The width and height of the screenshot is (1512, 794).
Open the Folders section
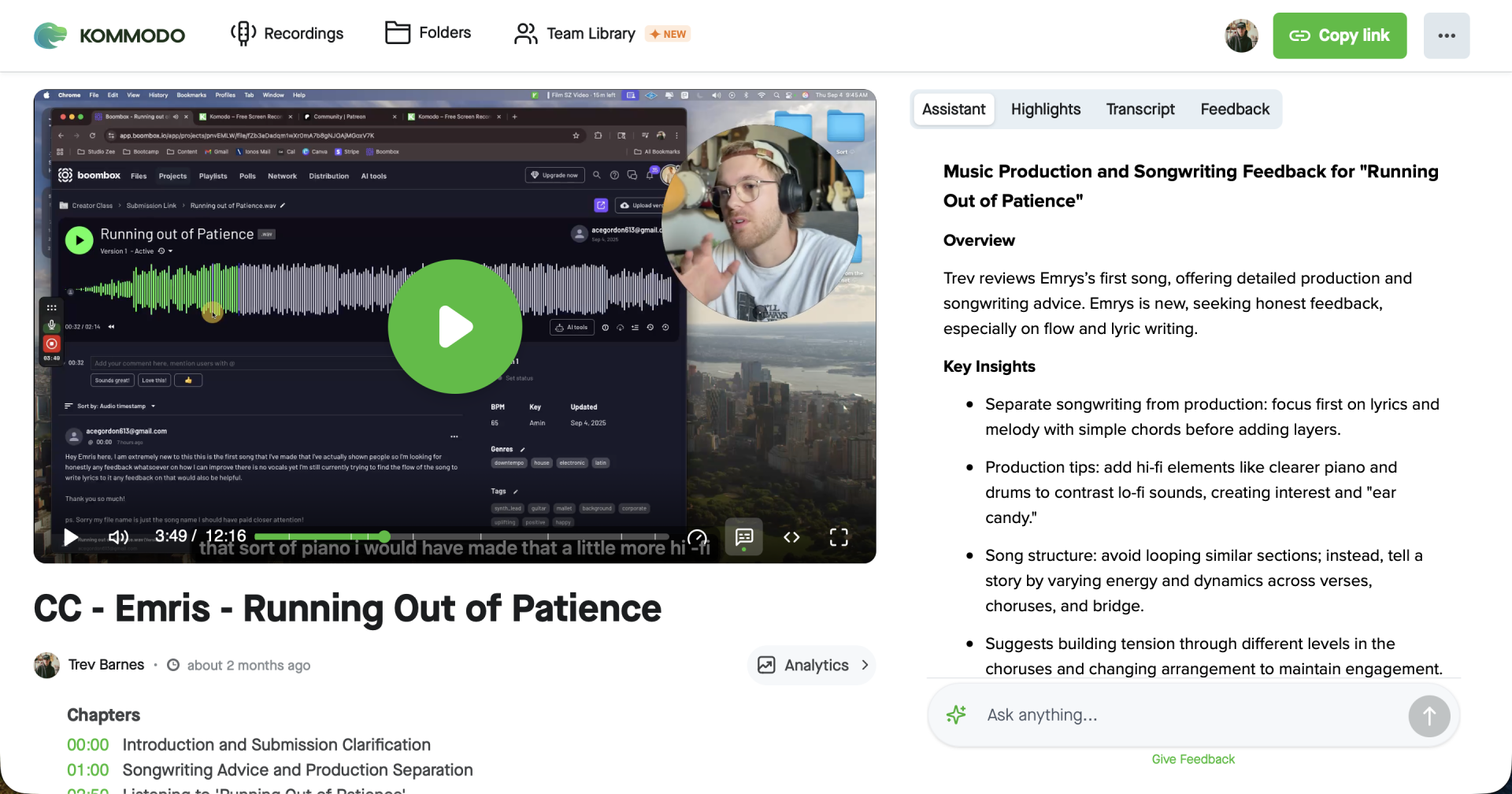tap(428, 33)
